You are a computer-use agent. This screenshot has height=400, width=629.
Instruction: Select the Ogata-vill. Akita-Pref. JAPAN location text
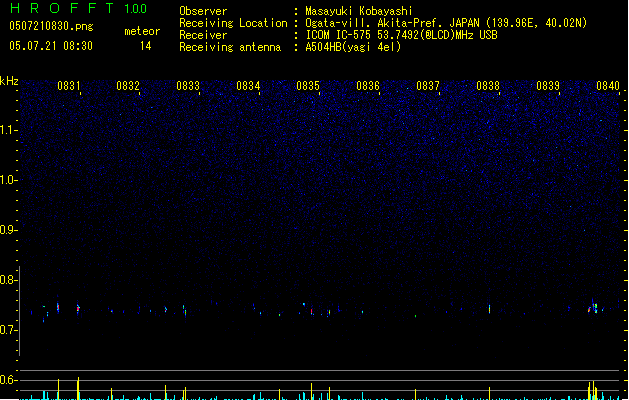point(446,23)
